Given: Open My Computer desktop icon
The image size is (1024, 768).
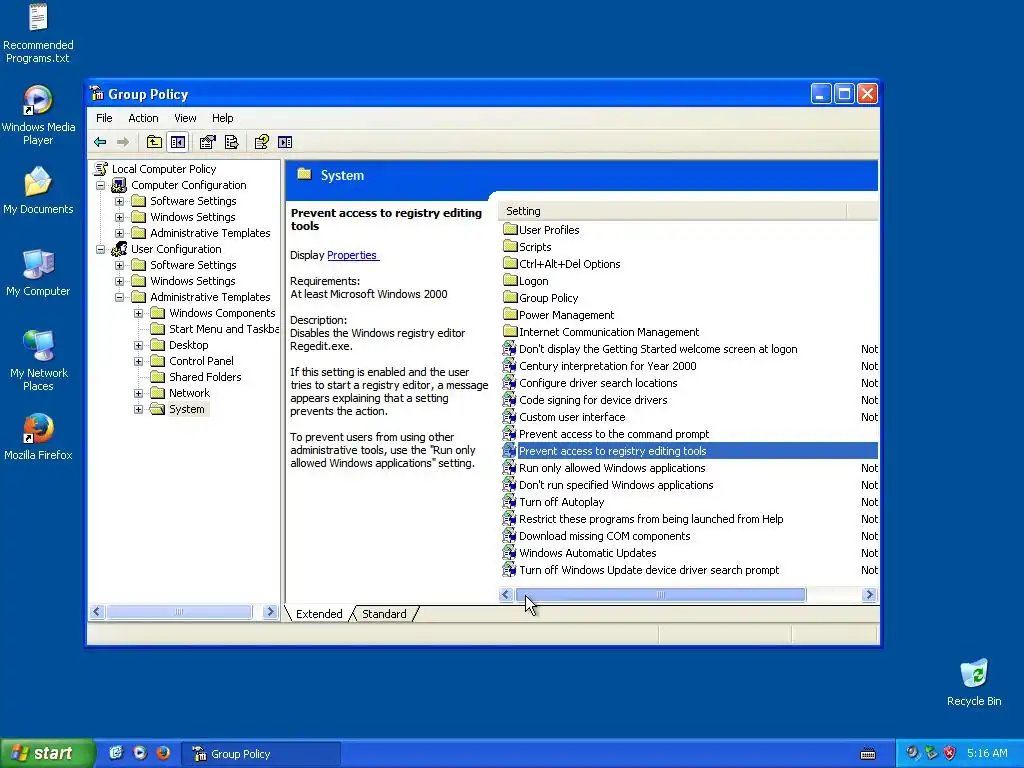Looking at the screenshot, I should (x=38, y=272).
